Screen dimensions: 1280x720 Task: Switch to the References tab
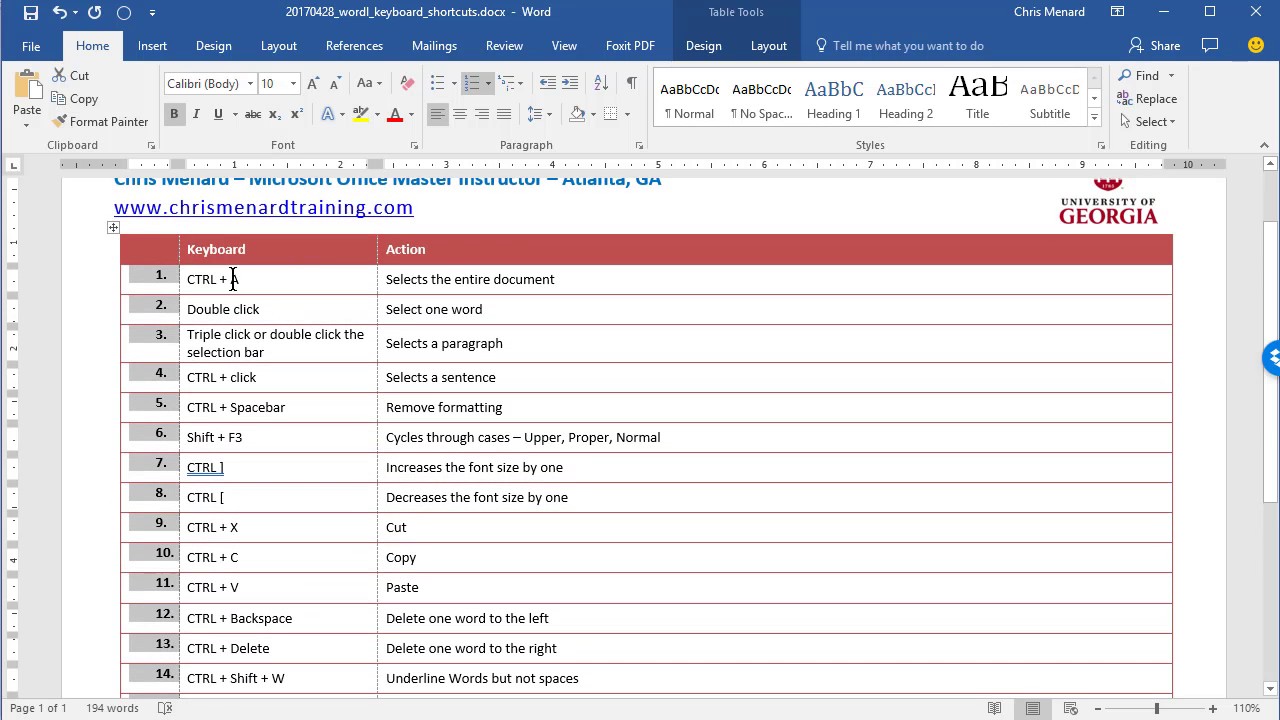(354, 46)
